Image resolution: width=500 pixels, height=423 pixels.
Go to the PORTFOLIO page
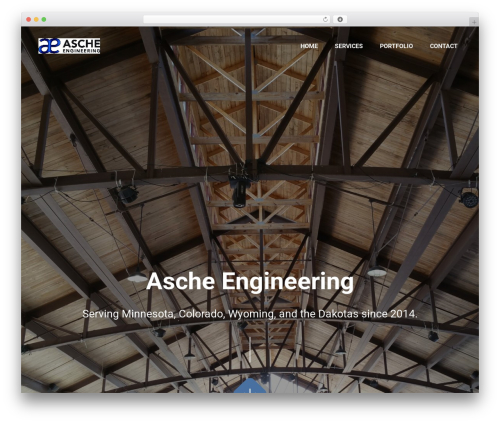pos(396,46)
